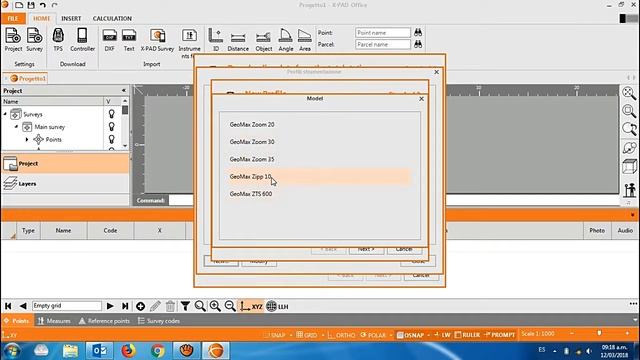The width and height of the screenshot is (640, 360).
Task: Click the Point name input field
Action: click(382, 32)
